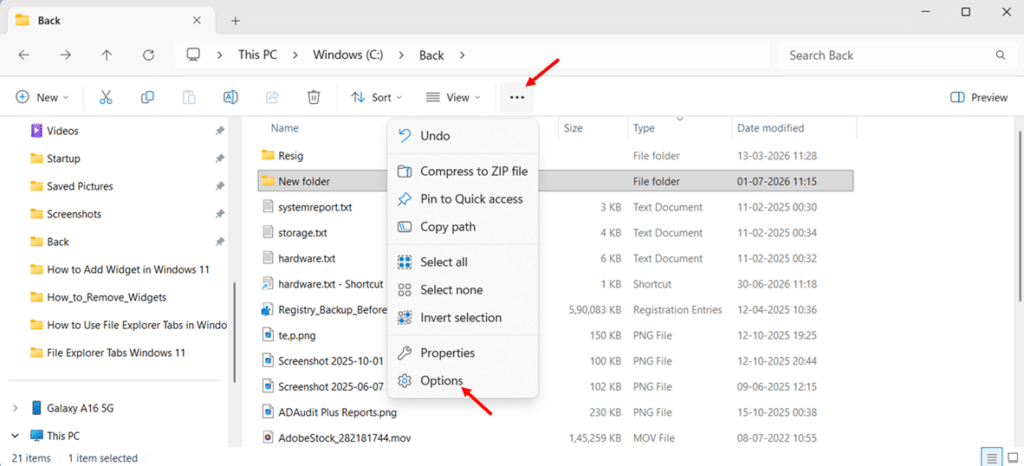This screenshot has height=466, width=1024.
Task: Choose Select none menu entry
Action: tap(462, 290)
